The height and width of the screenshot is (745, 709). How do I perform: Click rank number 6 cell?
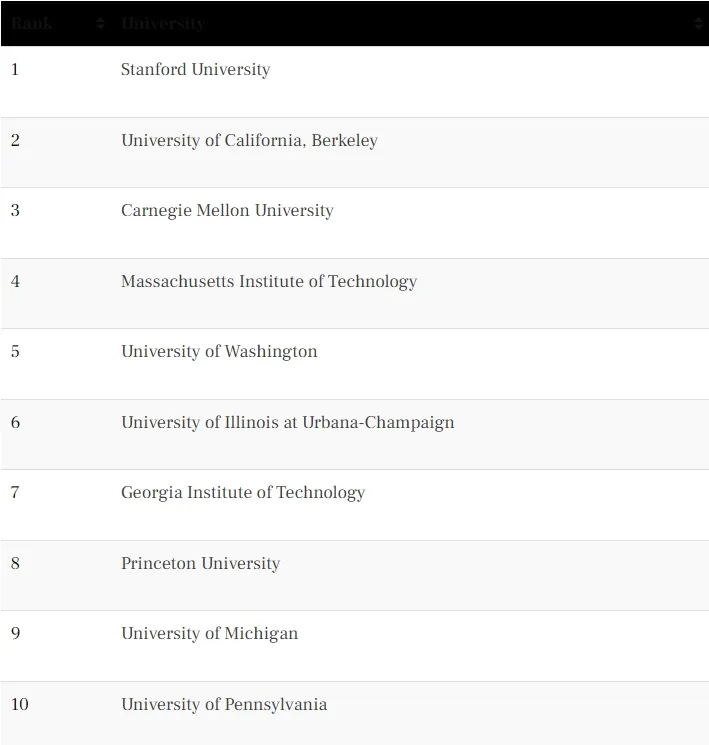tap(15, 422)
